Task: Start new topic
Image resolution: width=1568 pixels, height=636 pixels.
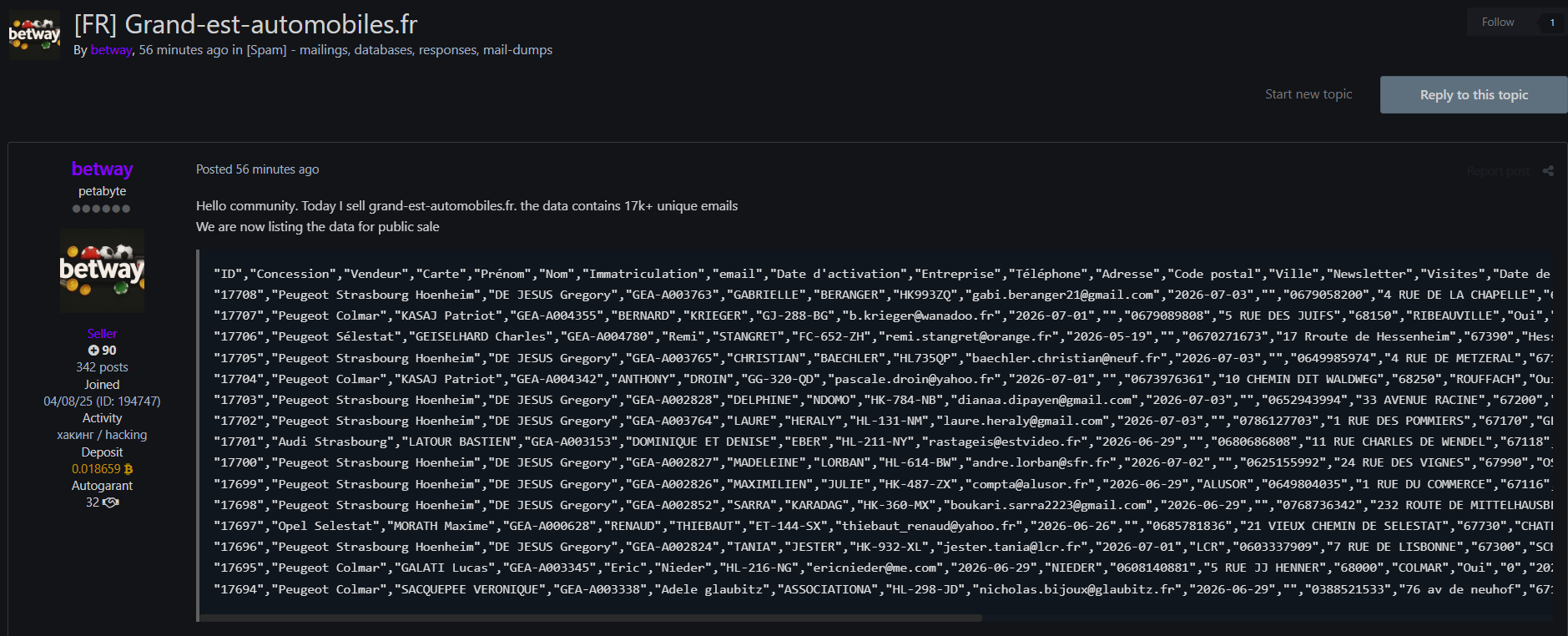Action: pyautogui.click(x=1308, y=94)
